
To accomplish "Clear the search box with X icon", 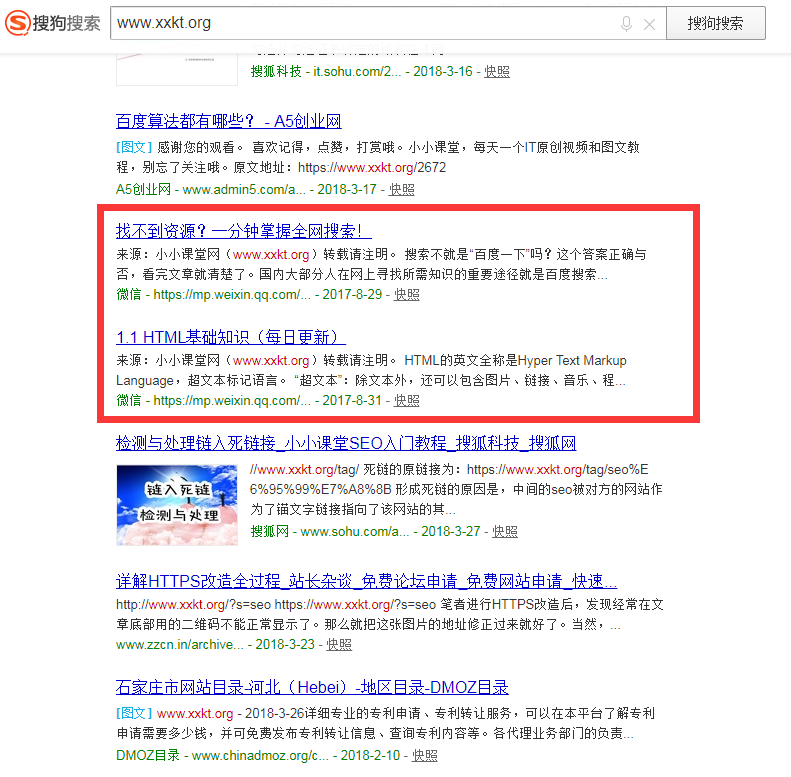I will [649, 24].
